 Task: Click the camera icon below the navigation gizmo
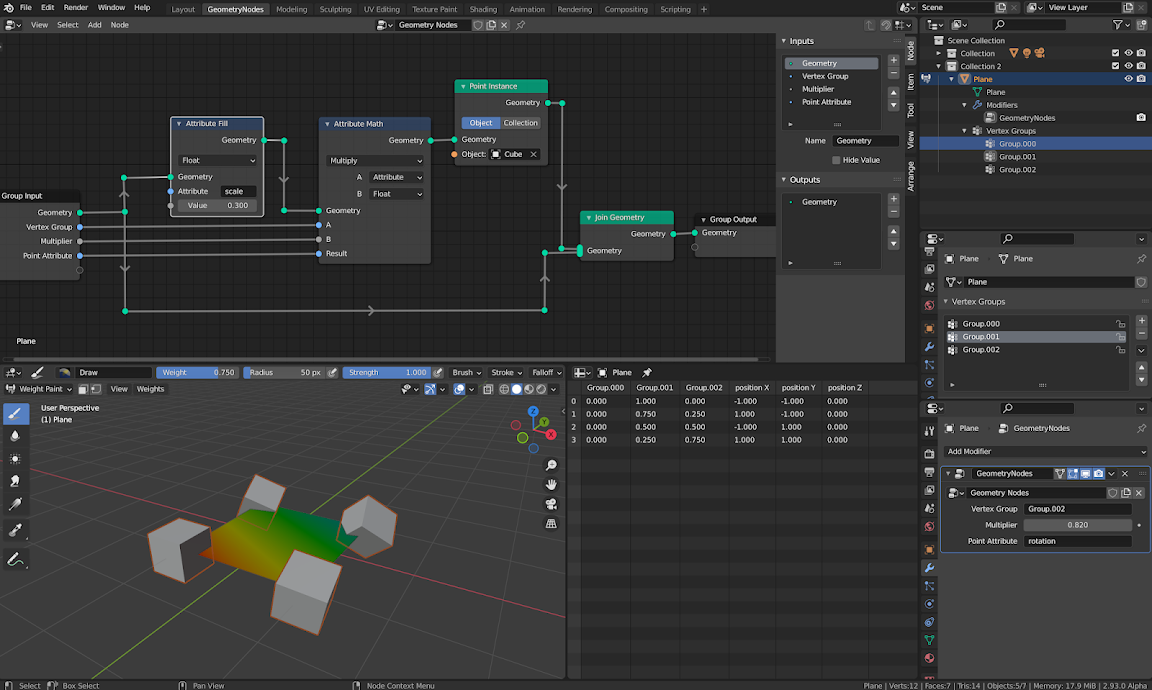[x=551, y=503]
